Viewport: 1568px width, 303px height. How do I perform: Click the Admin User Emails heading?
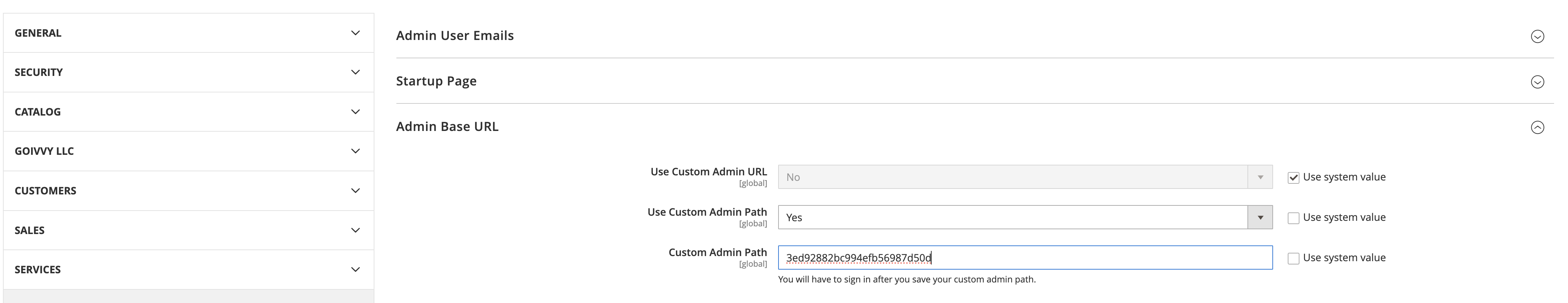(x=455, y=35)
